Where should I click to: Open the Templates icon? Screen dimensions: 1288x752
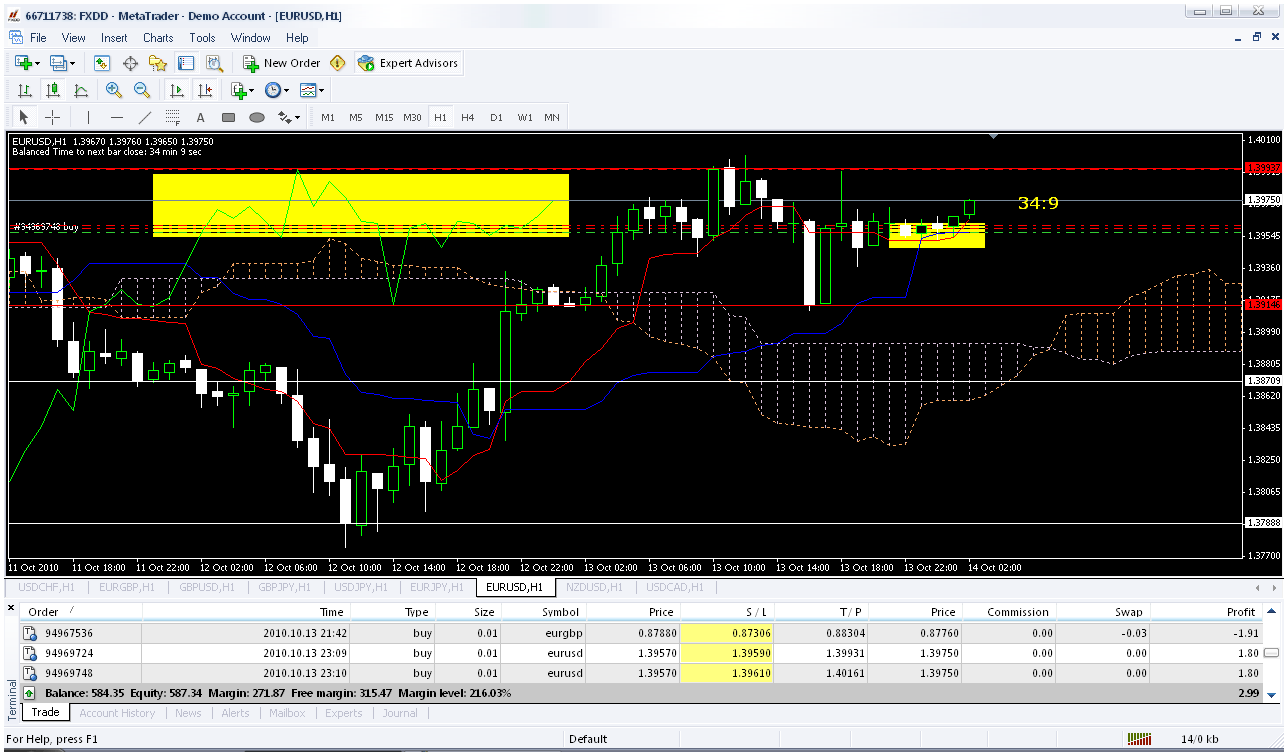click(x=308, y=90)
